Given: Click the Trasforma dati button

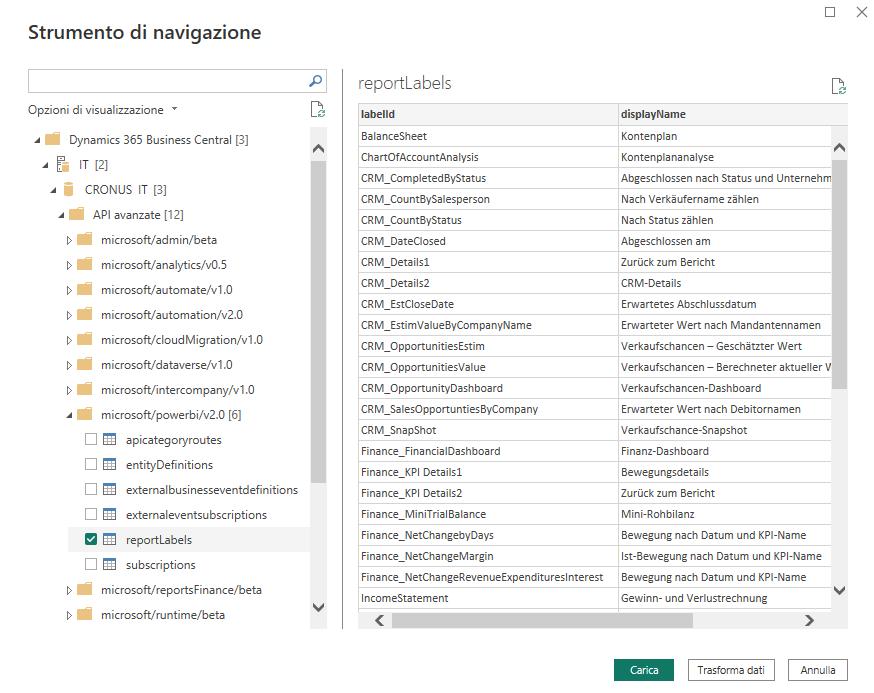Looking at the screenshot, I should (x=731, y=670).
